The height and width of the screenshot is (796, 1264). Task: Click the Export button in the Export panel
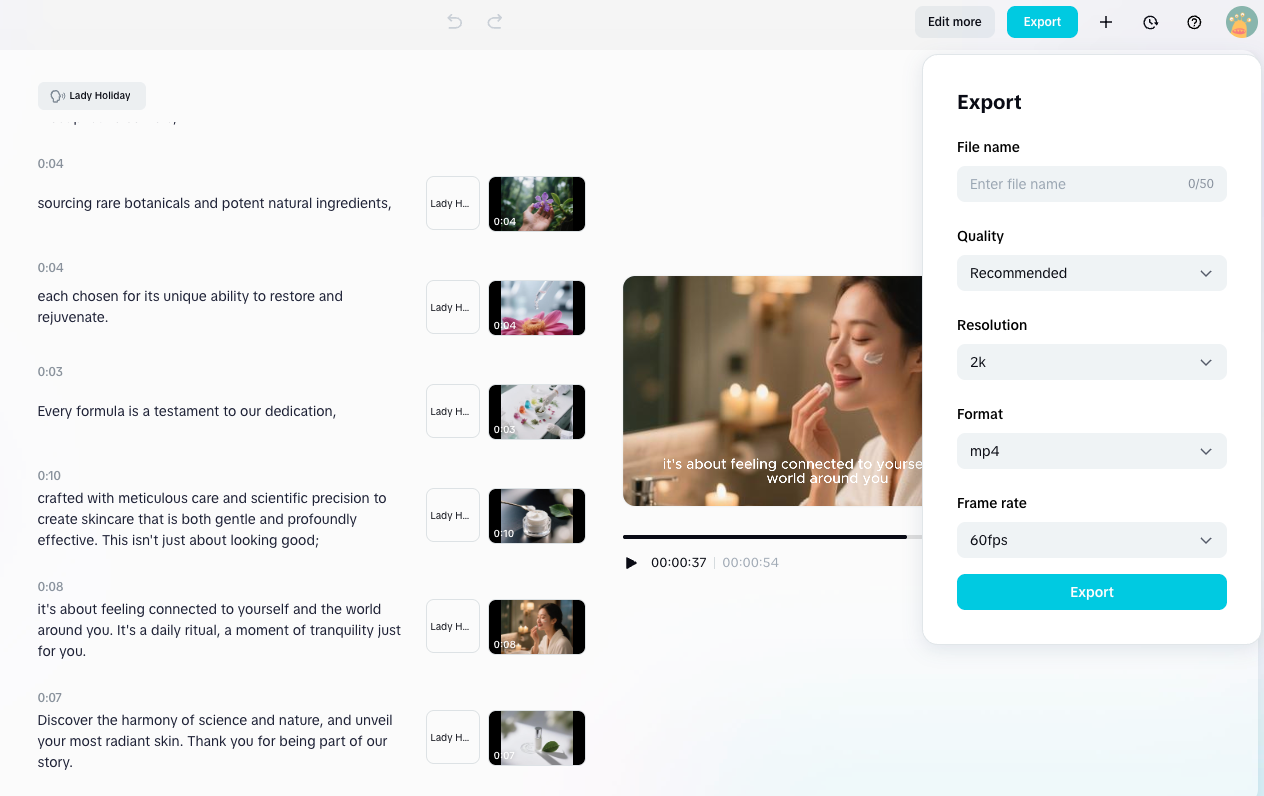[x=1092, y=592]
